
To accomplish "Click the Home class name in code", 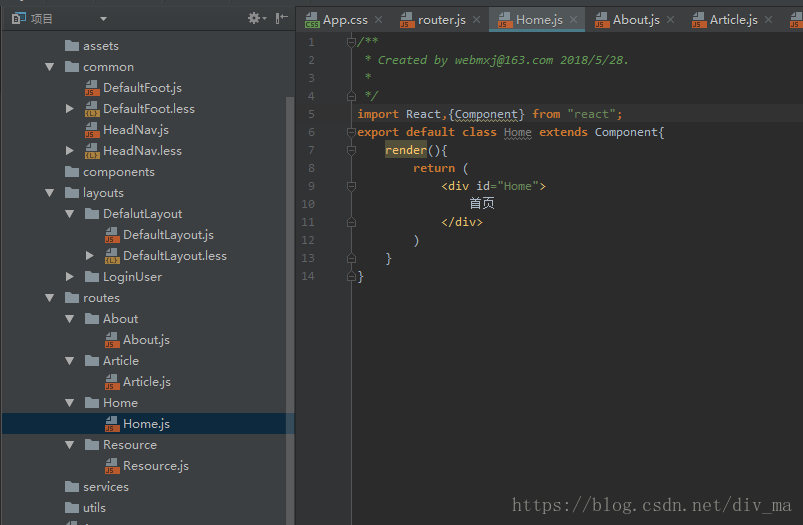I will pos(518,133).
